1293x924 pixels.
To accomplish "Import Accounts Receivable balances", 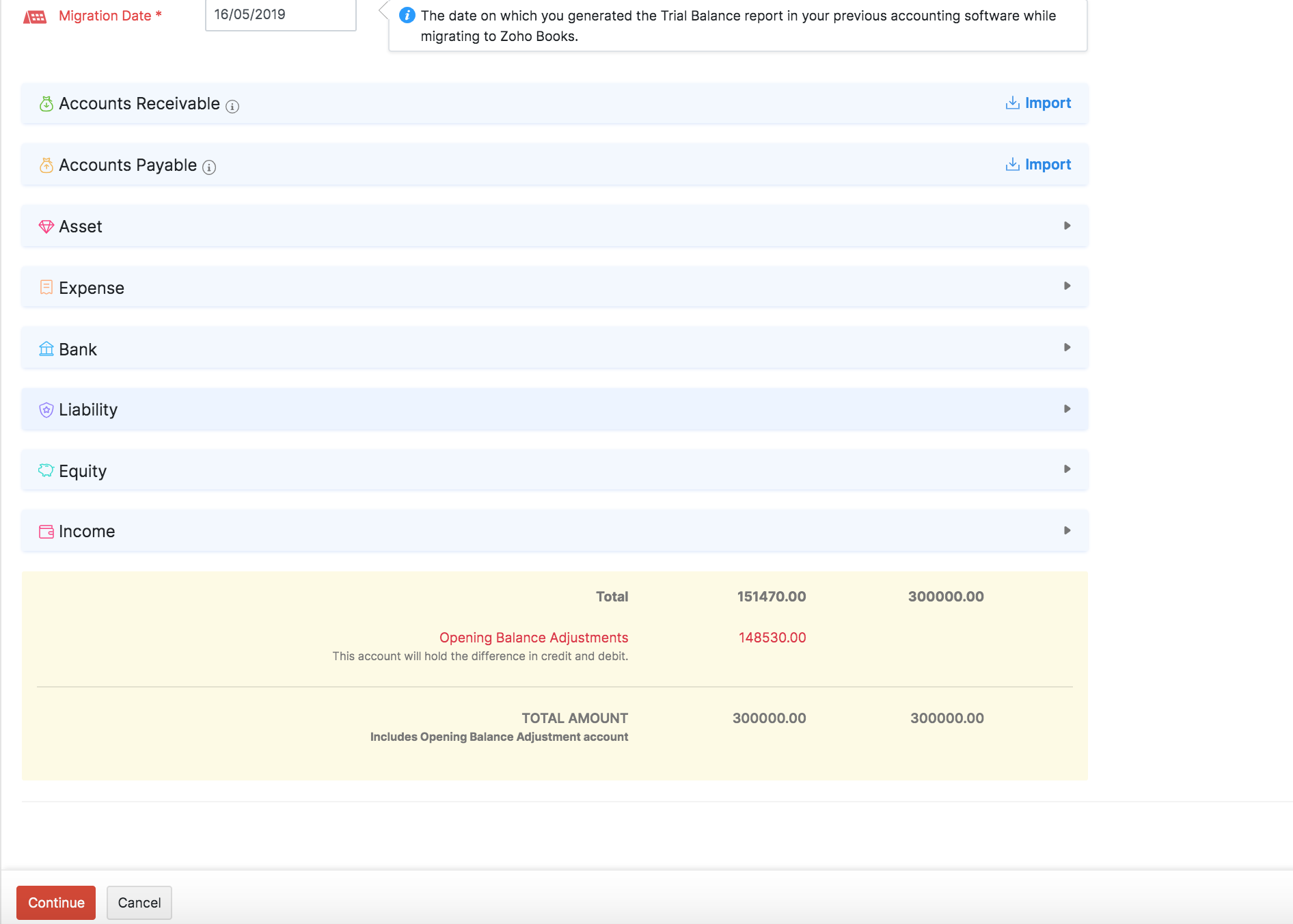I will point(1038,103).
